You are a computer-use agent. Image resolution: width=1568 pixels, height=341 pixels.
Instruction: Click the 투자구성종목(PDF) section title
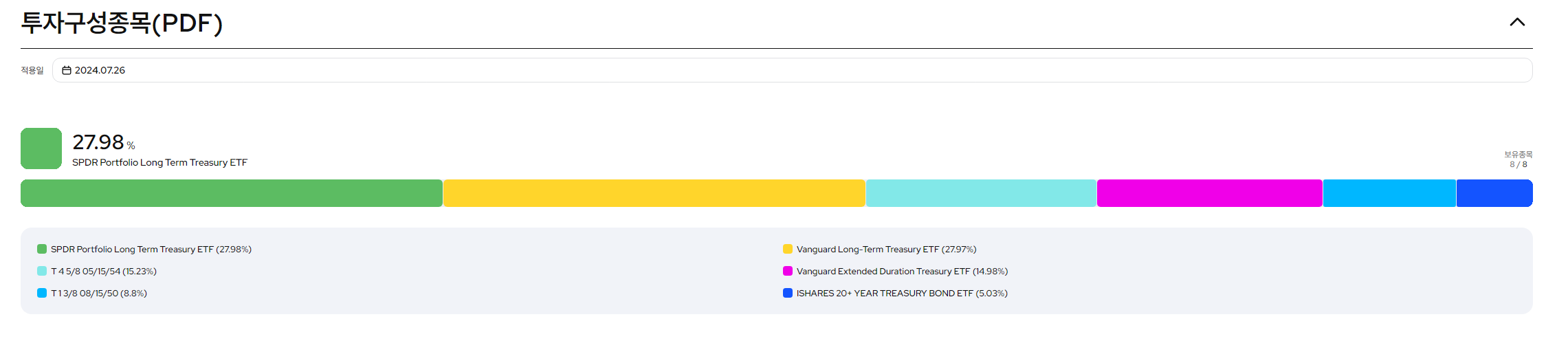(x=122, y=23)
